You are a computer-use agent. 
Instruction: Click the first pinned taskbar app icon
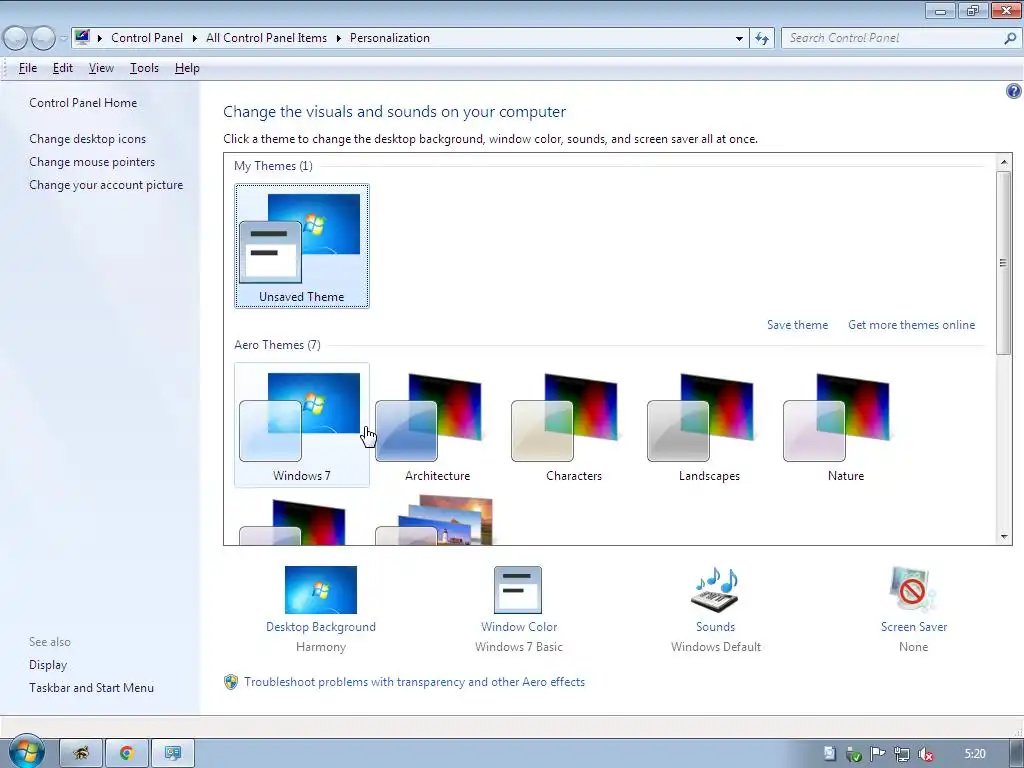81,753
